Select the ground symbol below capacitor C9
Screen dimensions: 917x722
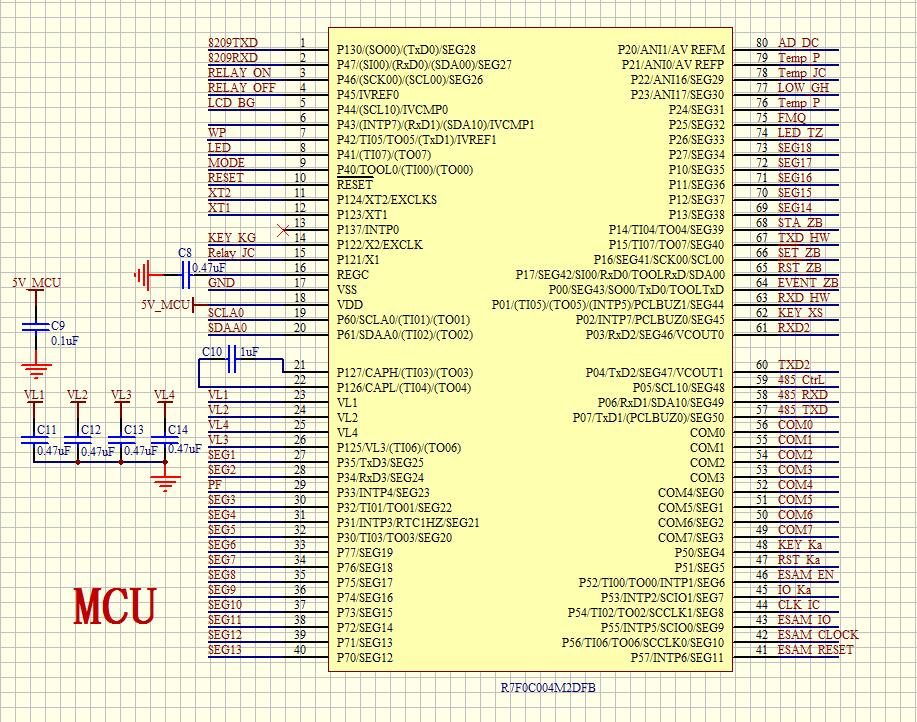[x=37, y=369]
